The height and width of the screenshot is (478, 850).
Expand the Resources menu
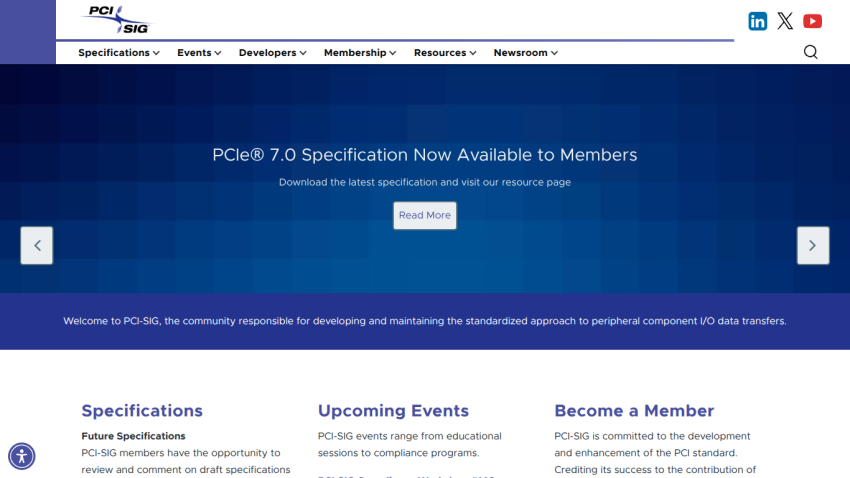coord(445,53)
